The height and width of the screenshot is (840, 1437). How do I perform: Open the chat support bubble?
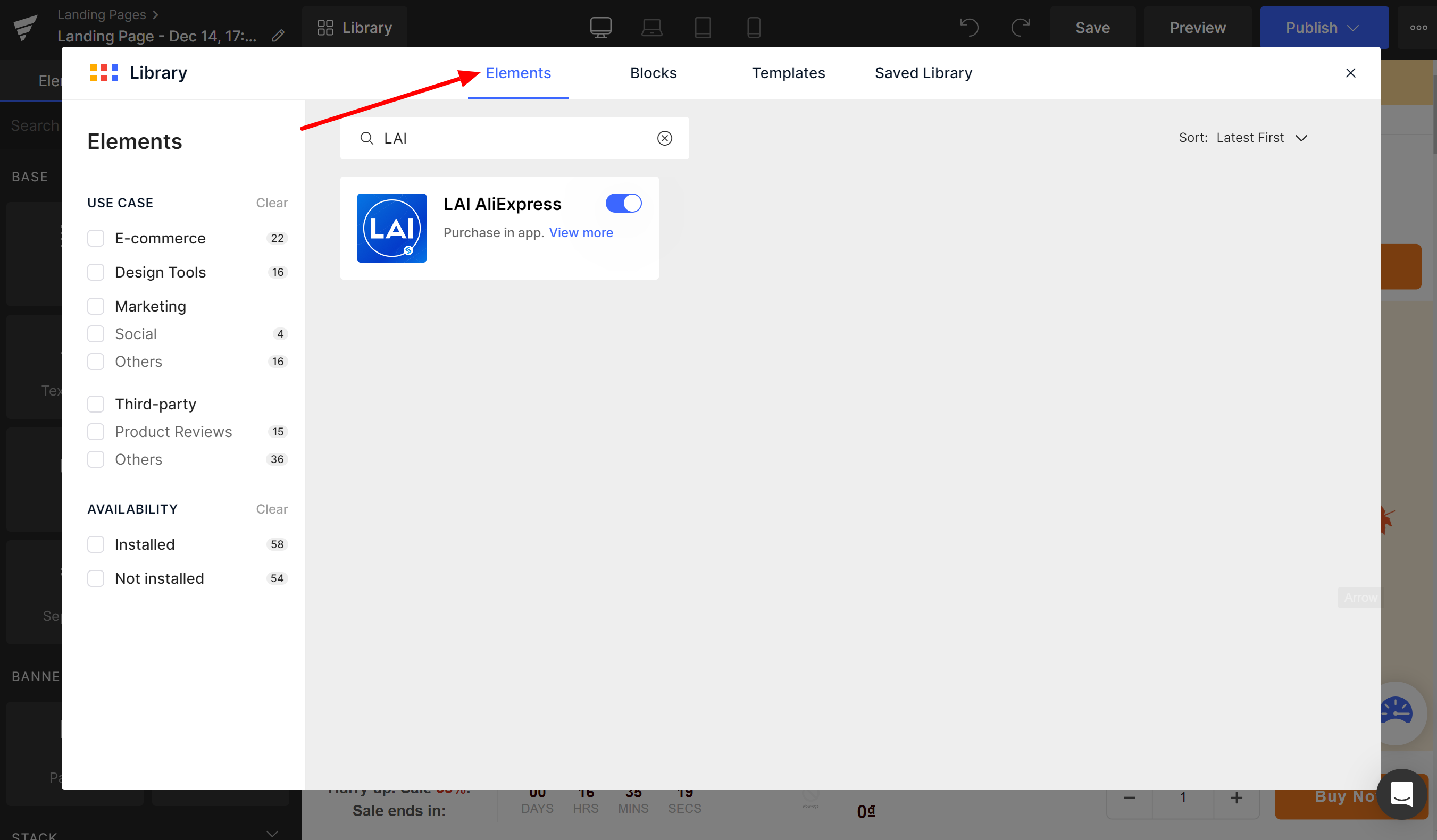[x=1402, y=794]
